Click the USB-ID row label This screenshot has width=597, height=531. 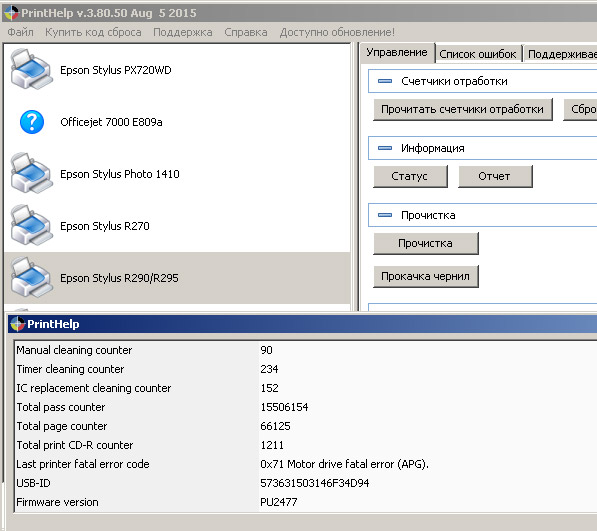coord(33,483)
